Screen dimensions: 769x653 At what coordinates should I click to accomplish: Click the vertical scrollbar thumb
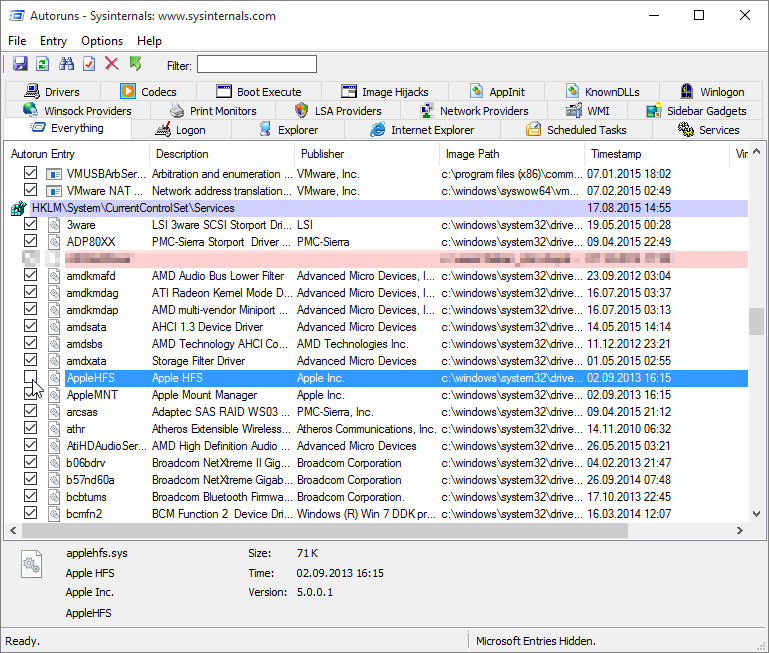click(x=756, y=322)
